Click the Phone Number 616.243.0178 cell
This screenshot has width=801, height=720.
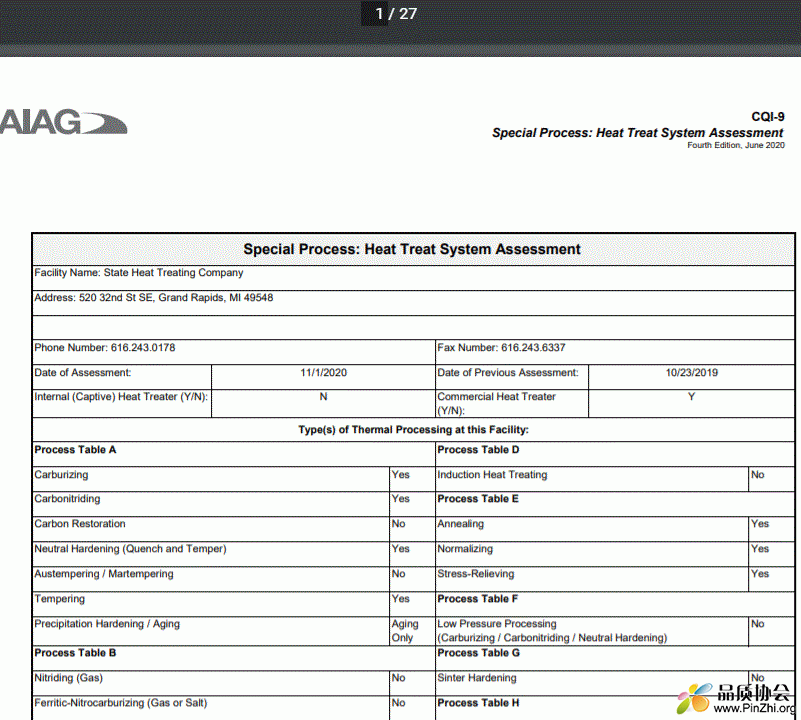point(233,352)
